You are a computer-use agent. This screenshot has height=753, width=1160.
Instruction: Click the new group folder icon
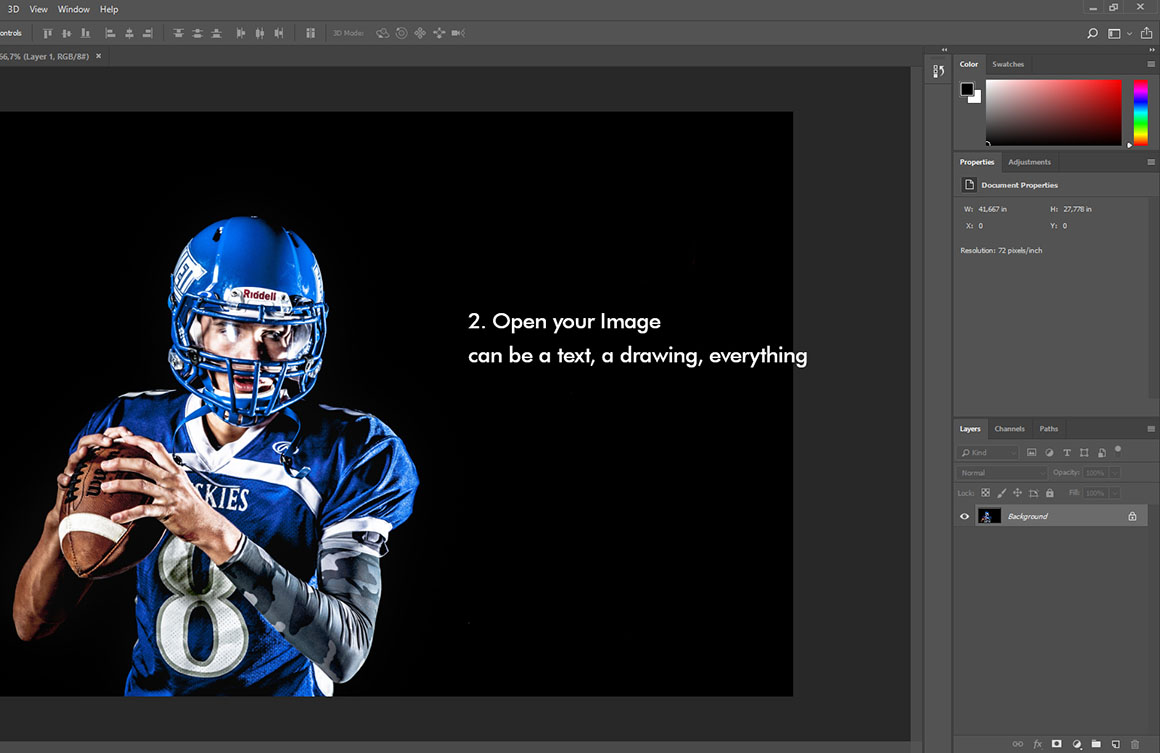pyautogui.click(x=1096, y=744)
